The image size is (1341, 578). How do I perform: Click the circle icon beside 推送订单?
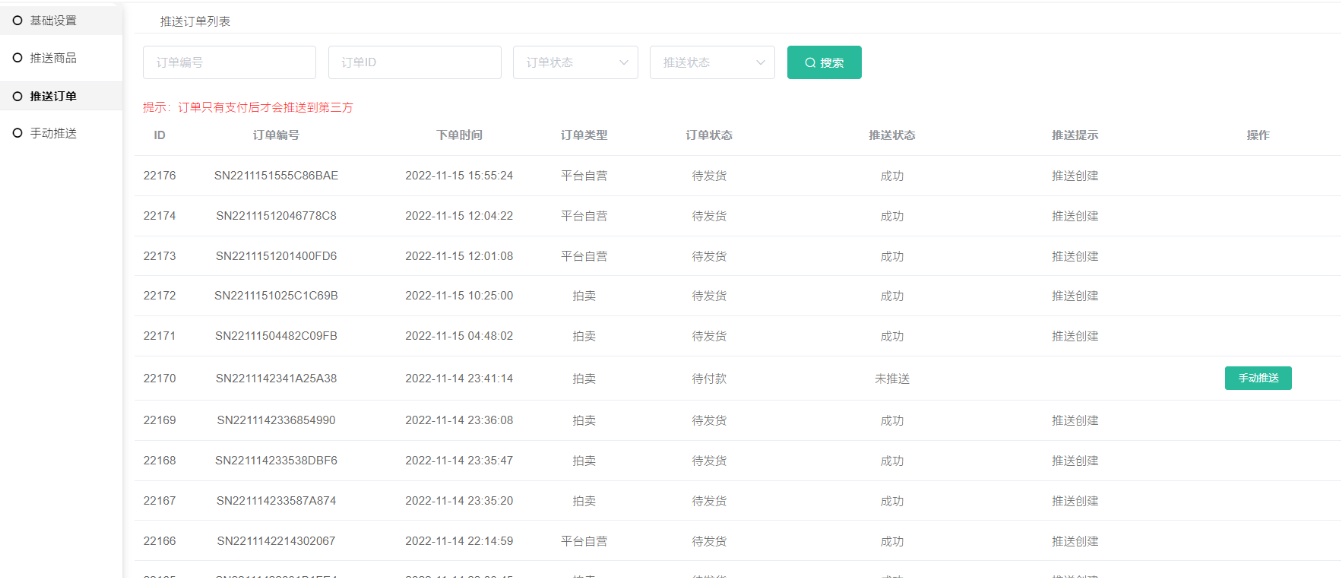[17, 97]
